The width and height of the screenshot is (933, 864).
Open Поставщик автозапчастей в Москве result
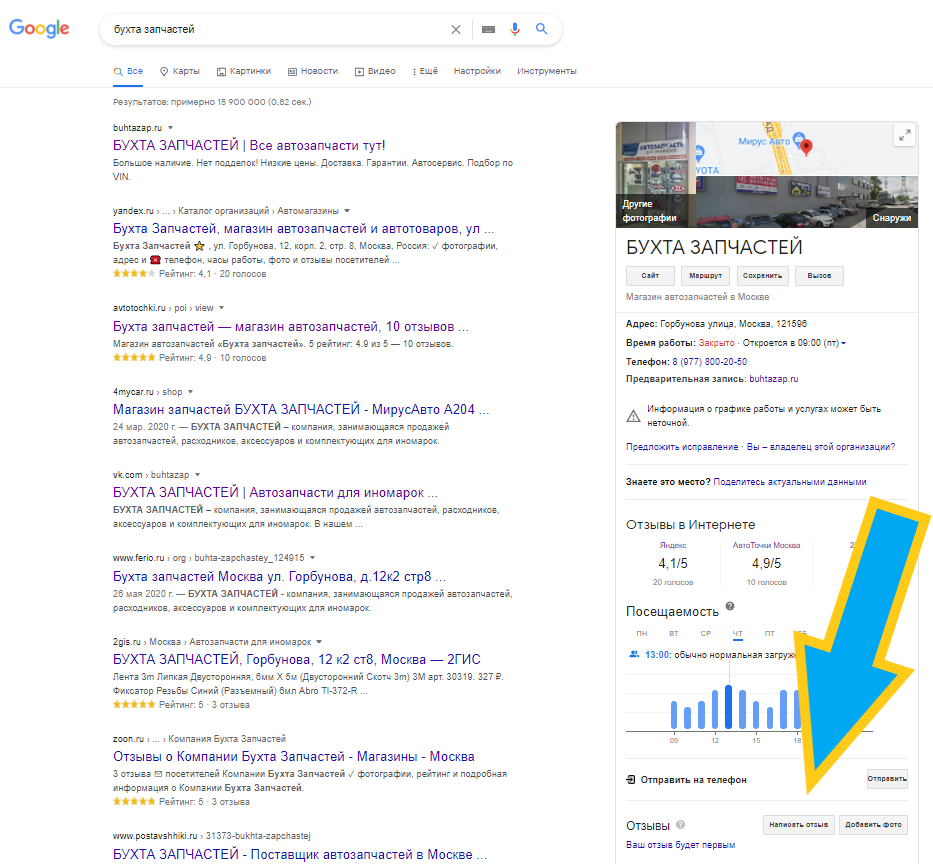tap(300, 854)
